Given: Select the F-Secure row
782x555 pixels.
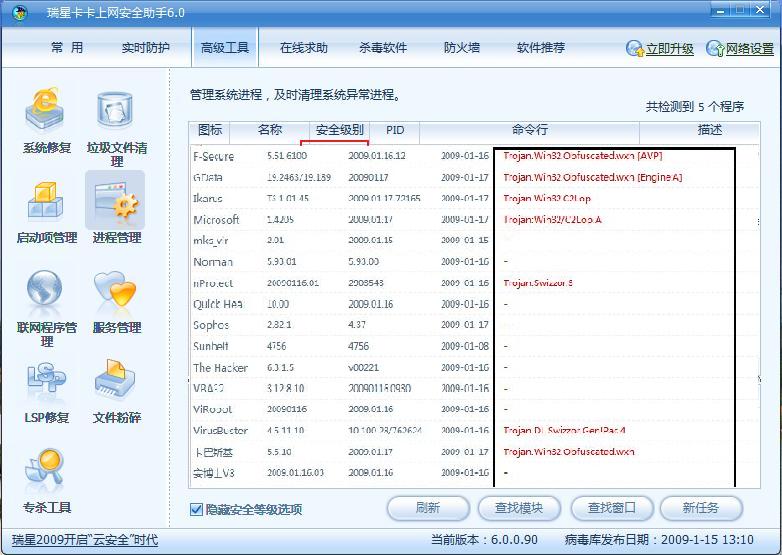Looking at the screenshot, I should tap(474, 156).
